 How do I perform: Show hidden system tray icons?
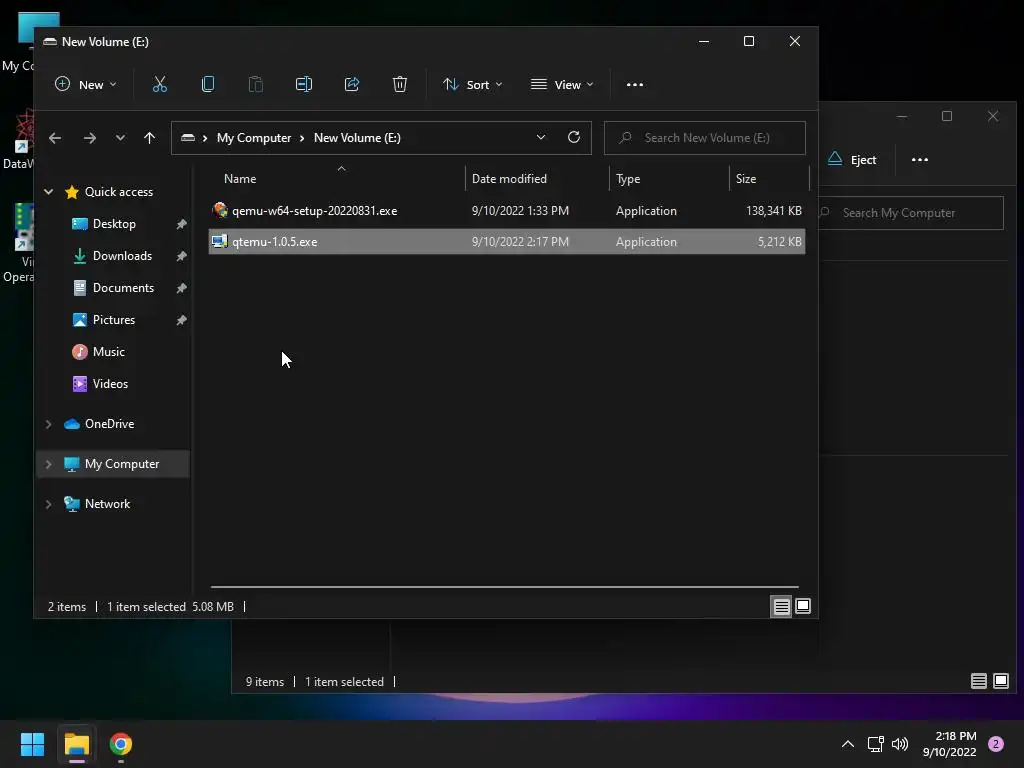click(848, 744)
